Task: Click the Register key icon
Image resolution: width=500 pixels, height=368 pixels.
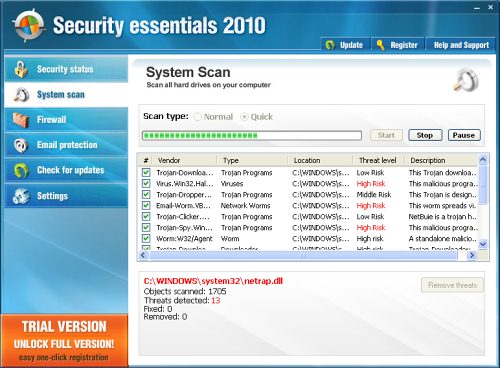Action: pyautogui.click(x=380, y=45)
